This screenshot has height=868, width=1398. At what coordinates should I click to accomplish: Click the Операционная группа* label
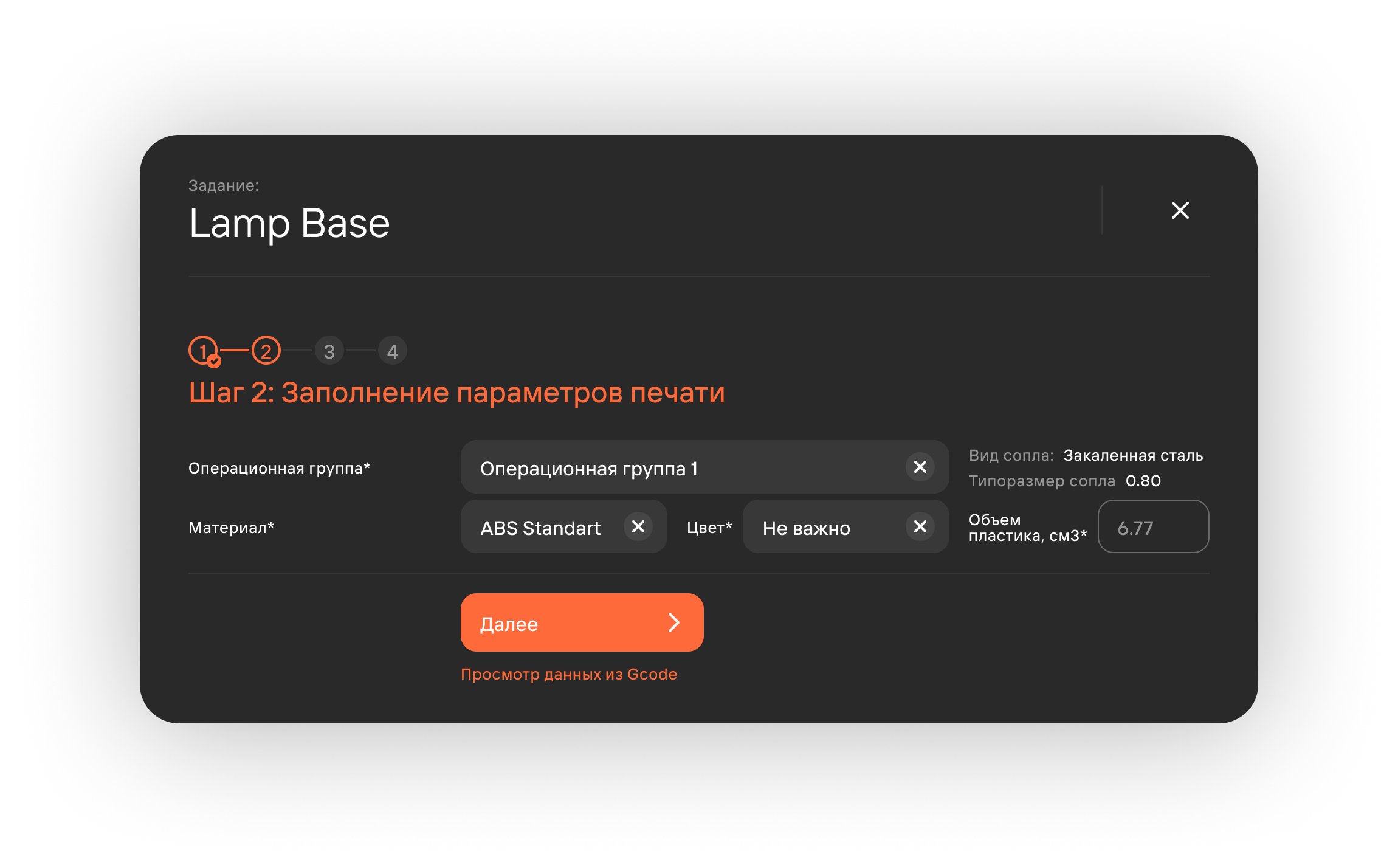coord(280,468)
